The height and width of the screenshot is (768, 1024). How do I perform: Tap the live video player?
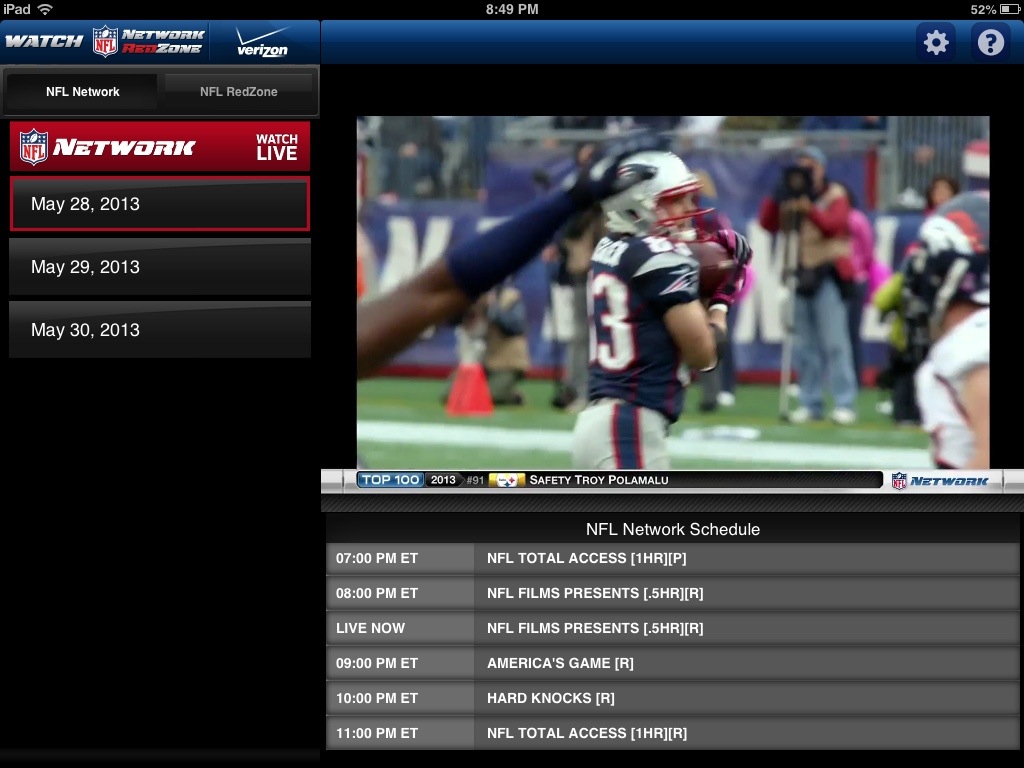(672, 292)
